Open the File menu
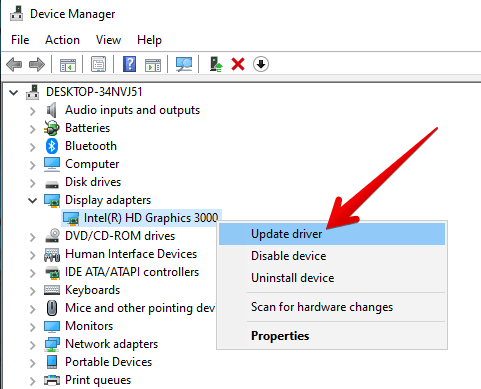481x389 pixels. [20, 40]
